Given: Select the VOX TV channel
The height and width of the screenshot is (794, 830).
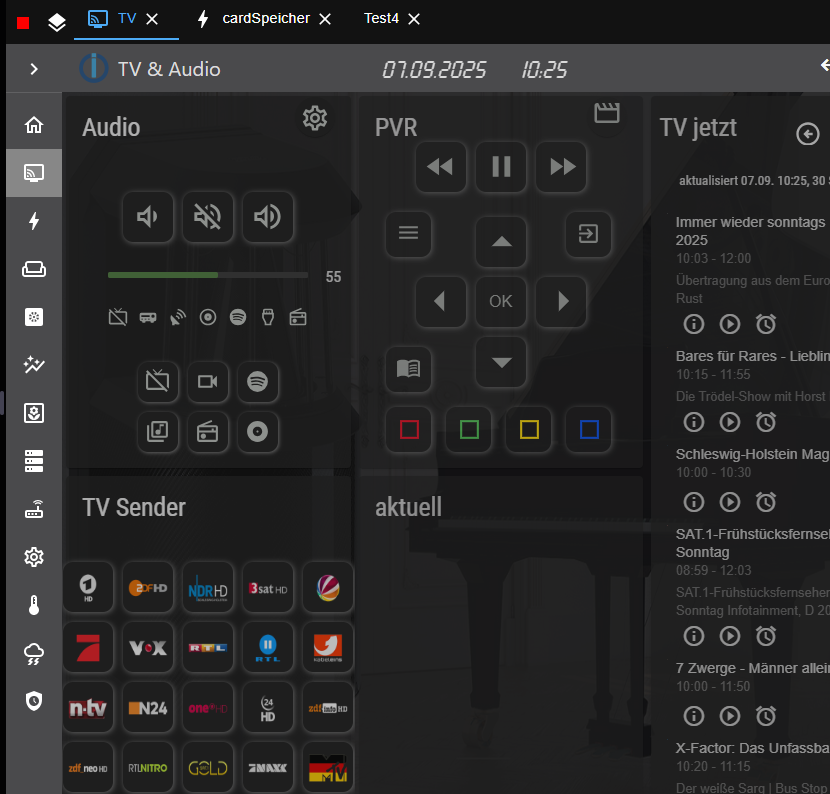Looking at the screenshot, I should 148,647.
